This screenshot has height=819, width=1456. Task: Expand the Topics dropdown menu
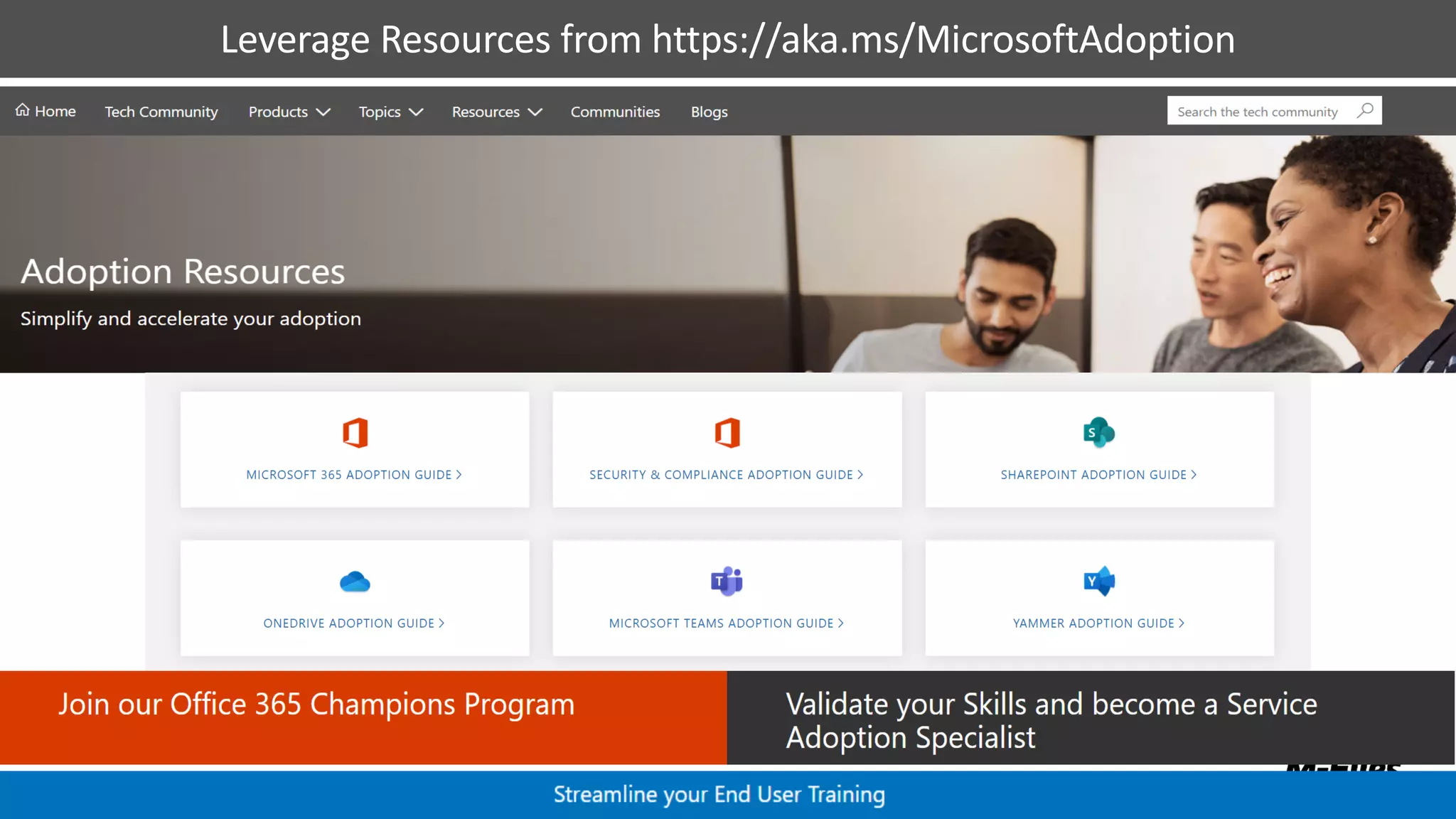tap(391, 112)
